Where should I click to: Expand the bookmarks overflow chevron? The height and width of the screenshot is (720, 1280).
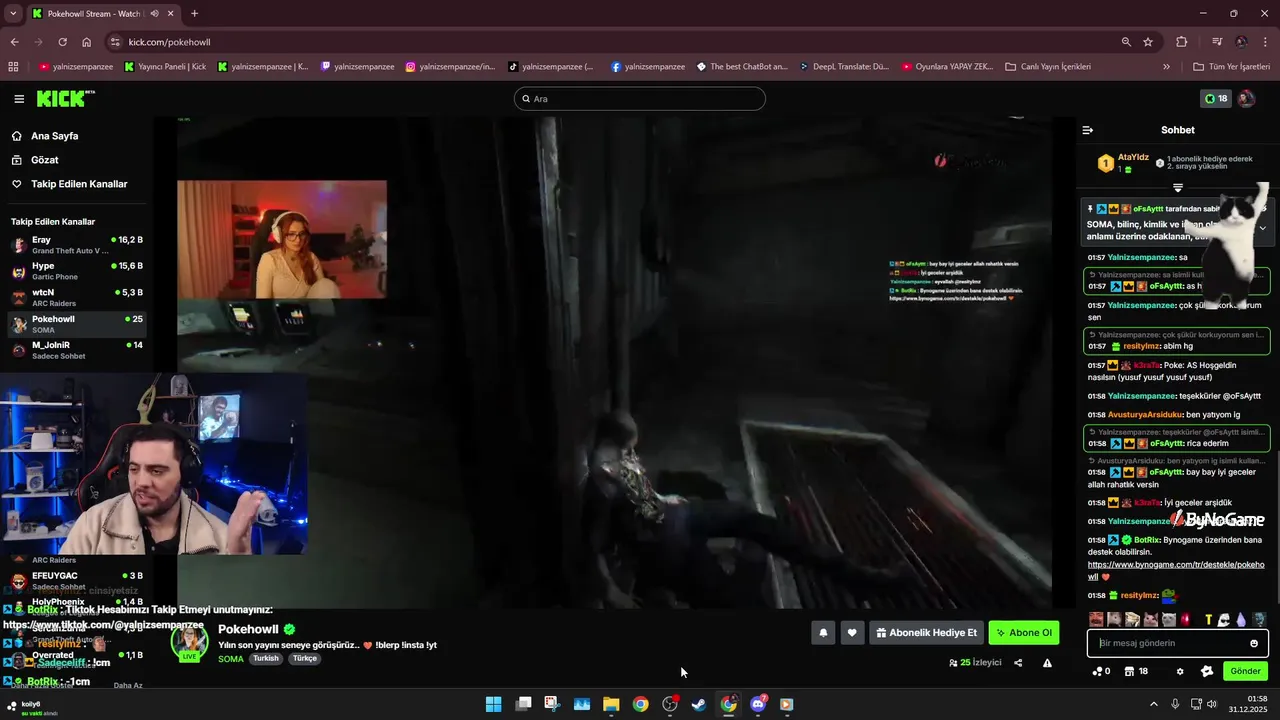(x=1166, y=67)
